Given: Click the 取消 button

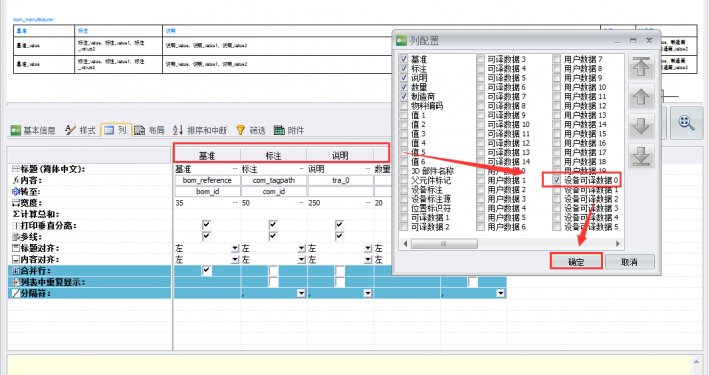Looking at the screenshot, I should coord(629,262).
